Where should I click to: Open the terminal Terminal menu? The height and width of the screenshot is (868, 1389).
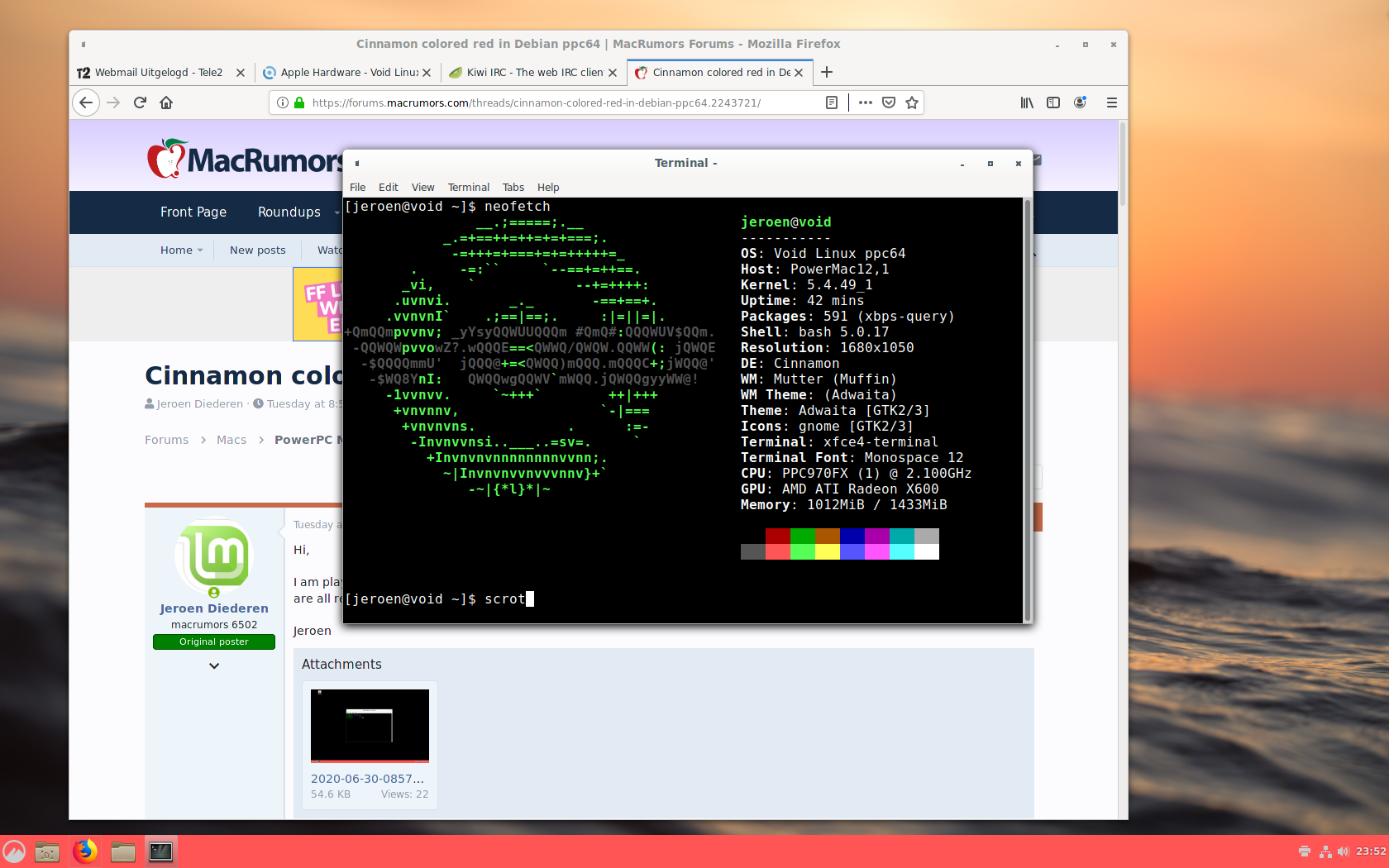469,188
